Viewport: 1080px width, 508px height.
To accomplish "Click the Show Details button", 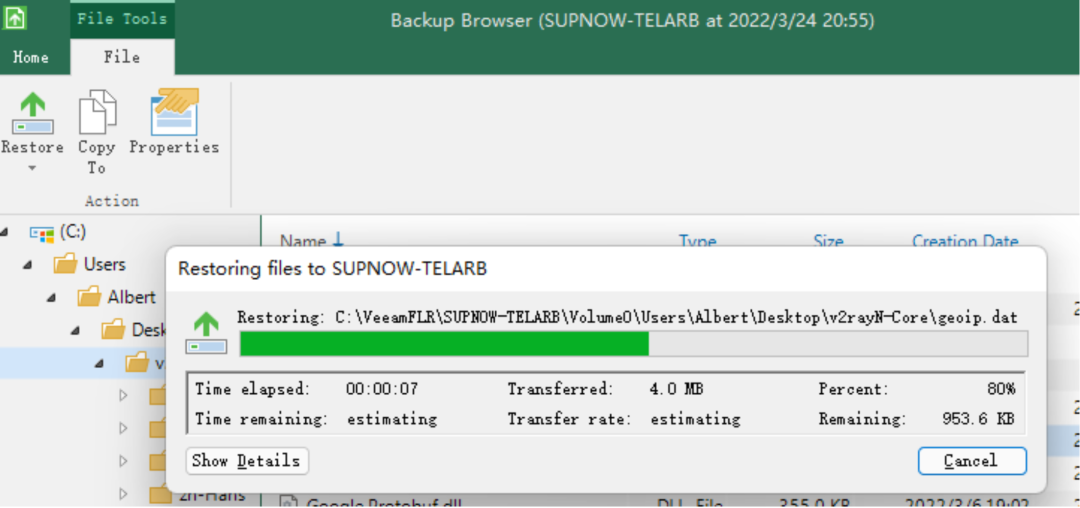I will click(x=247, y=461).
